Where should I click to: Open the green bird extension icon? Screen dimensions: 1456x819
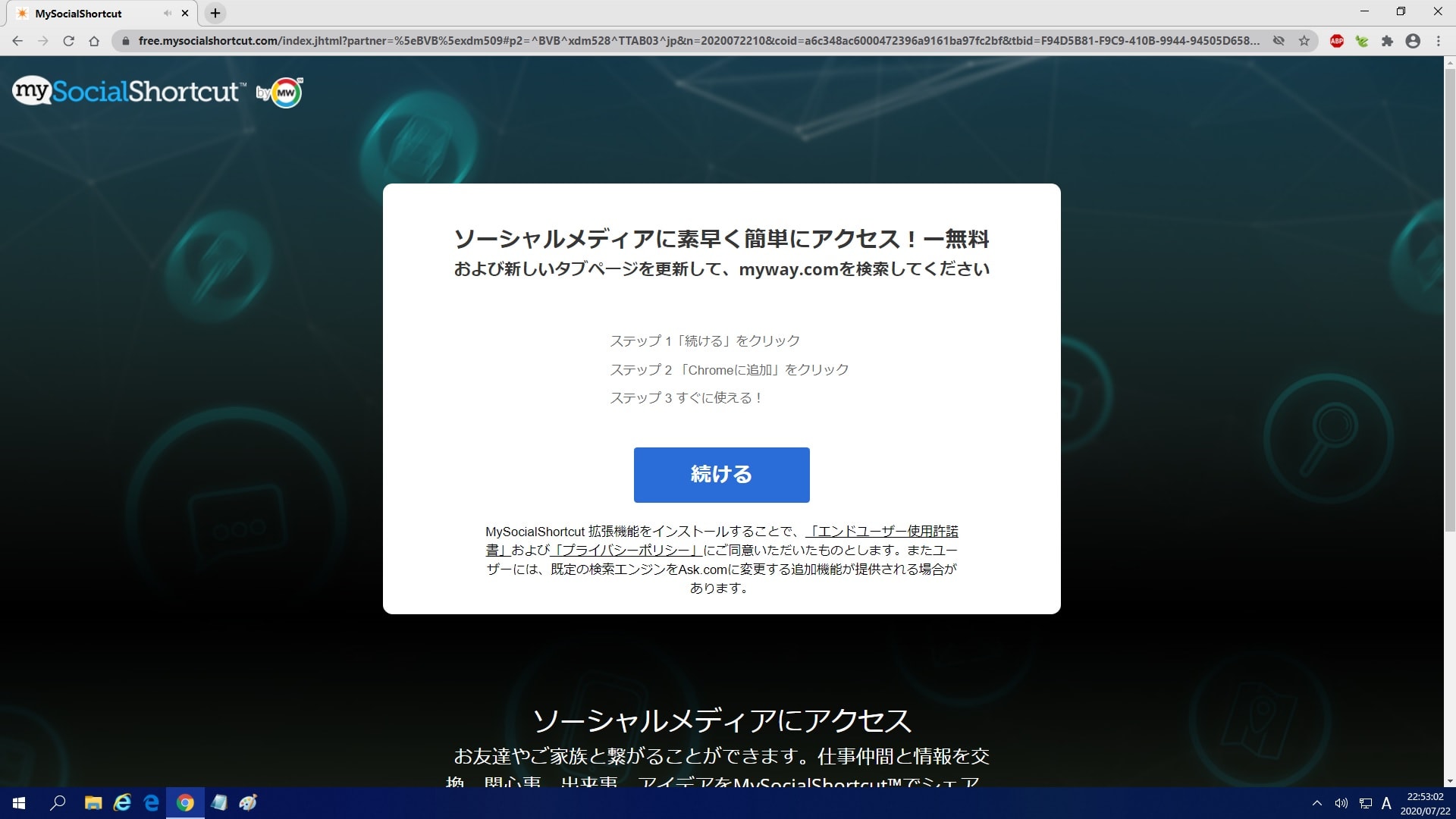[1362, 41]
